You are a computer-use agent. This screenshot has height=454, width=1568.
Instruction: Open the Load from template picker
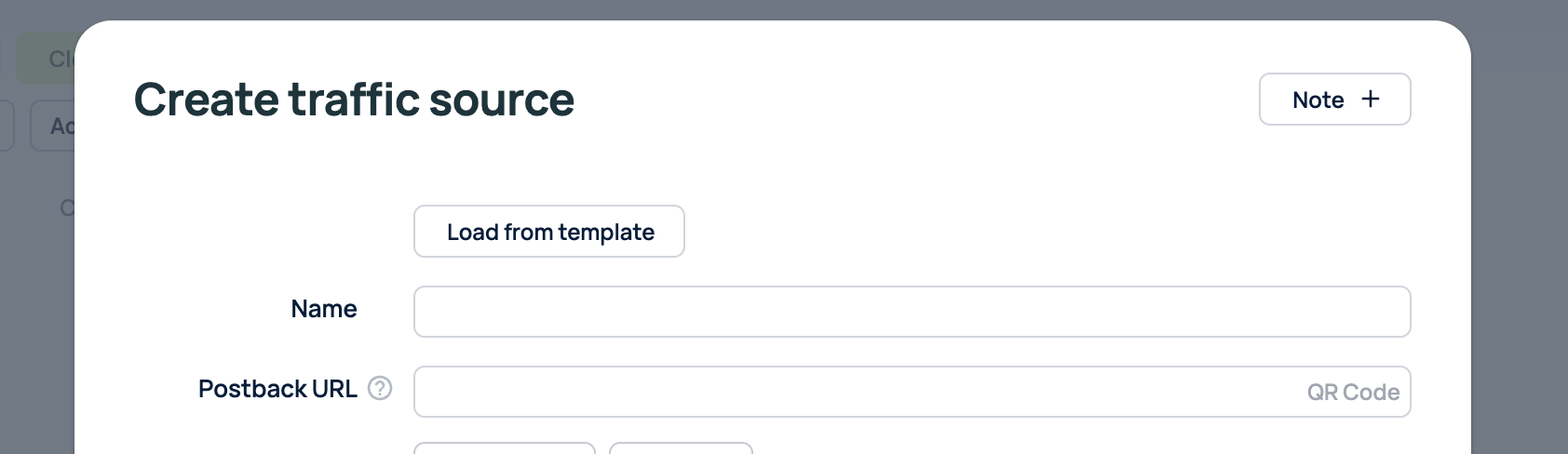pos(549,232)
